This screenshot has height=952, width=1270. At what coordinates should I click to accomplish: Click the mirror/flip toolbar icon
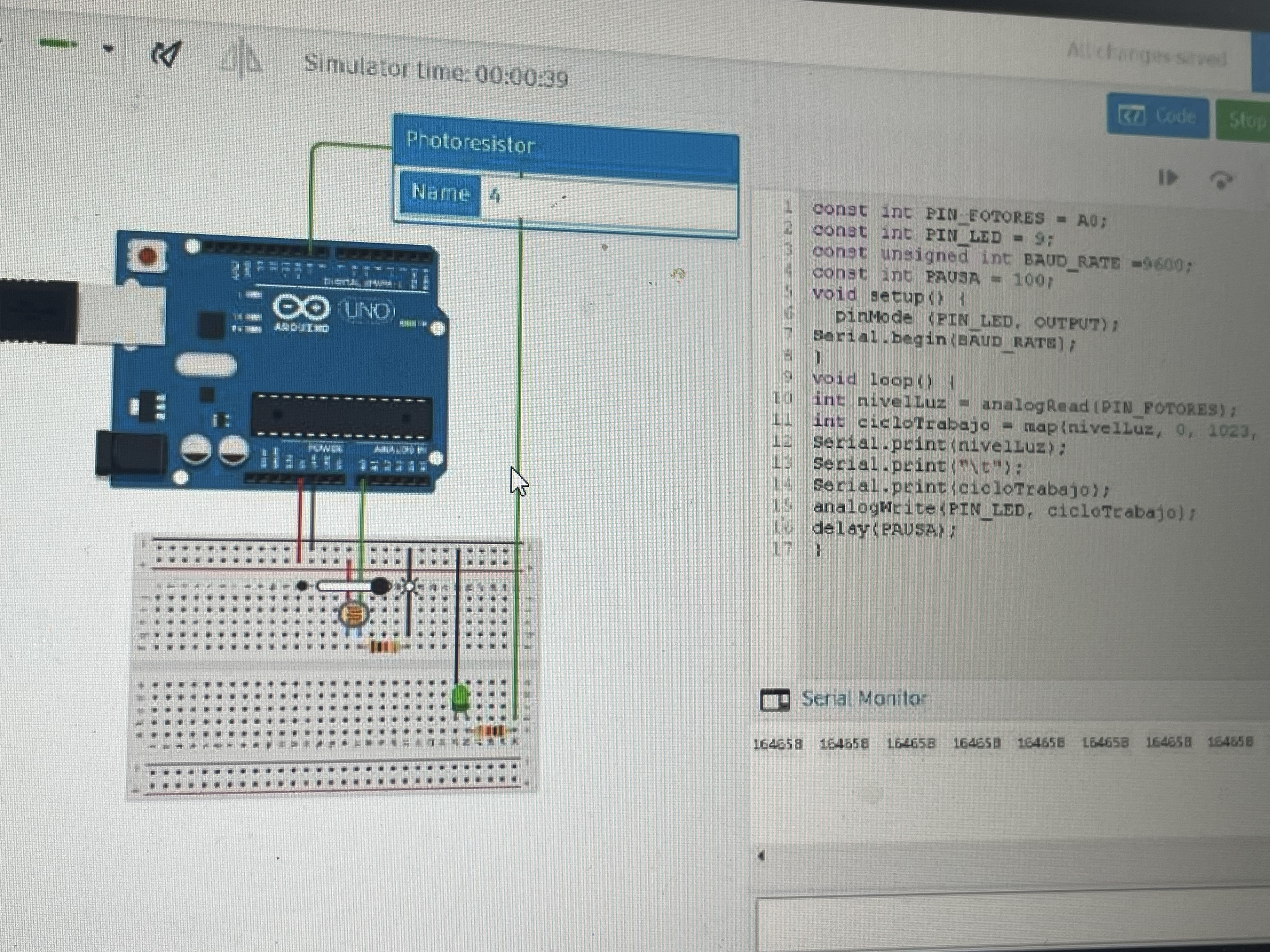tap(242, 58)
